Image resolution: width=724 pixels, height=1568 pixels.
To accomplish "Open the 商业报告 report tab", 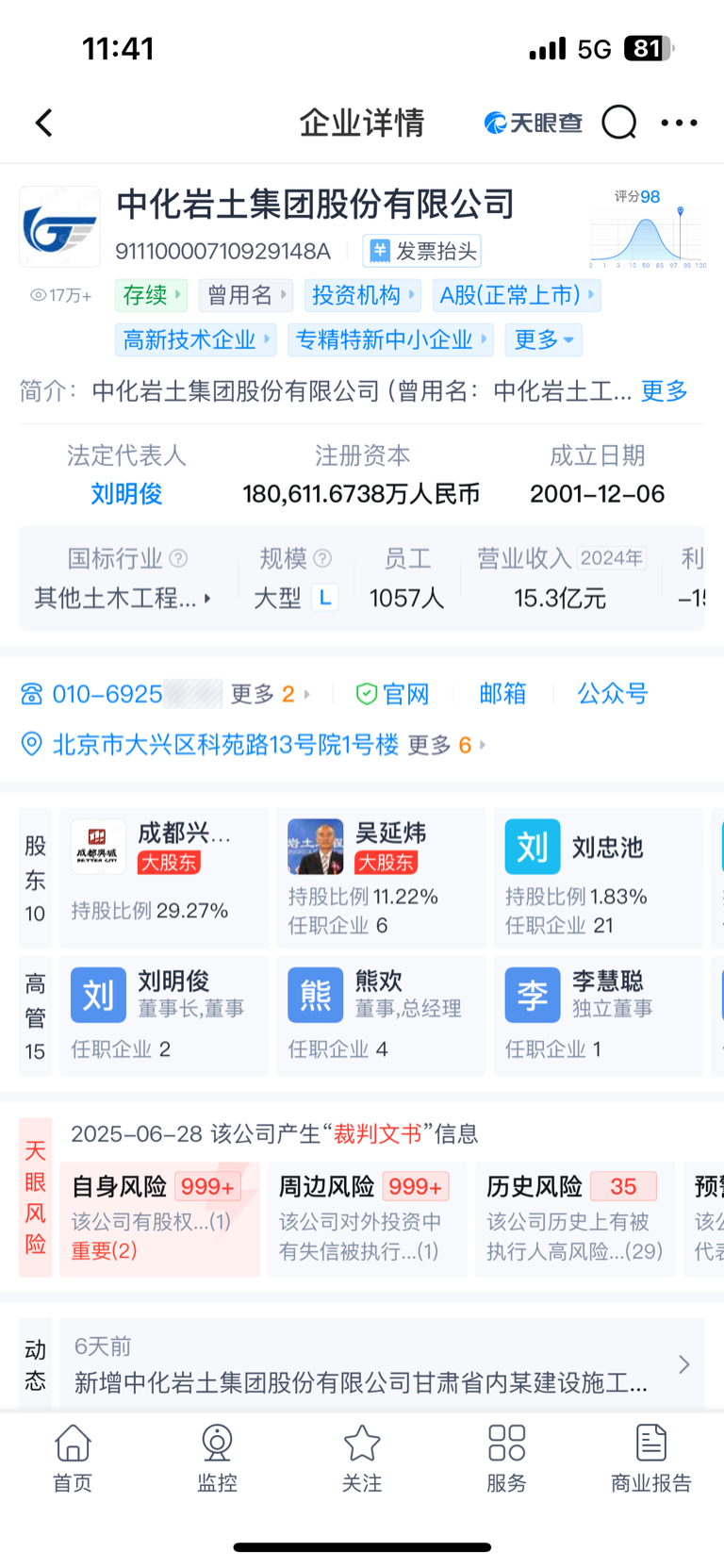I will click(x=651, y=1458).
